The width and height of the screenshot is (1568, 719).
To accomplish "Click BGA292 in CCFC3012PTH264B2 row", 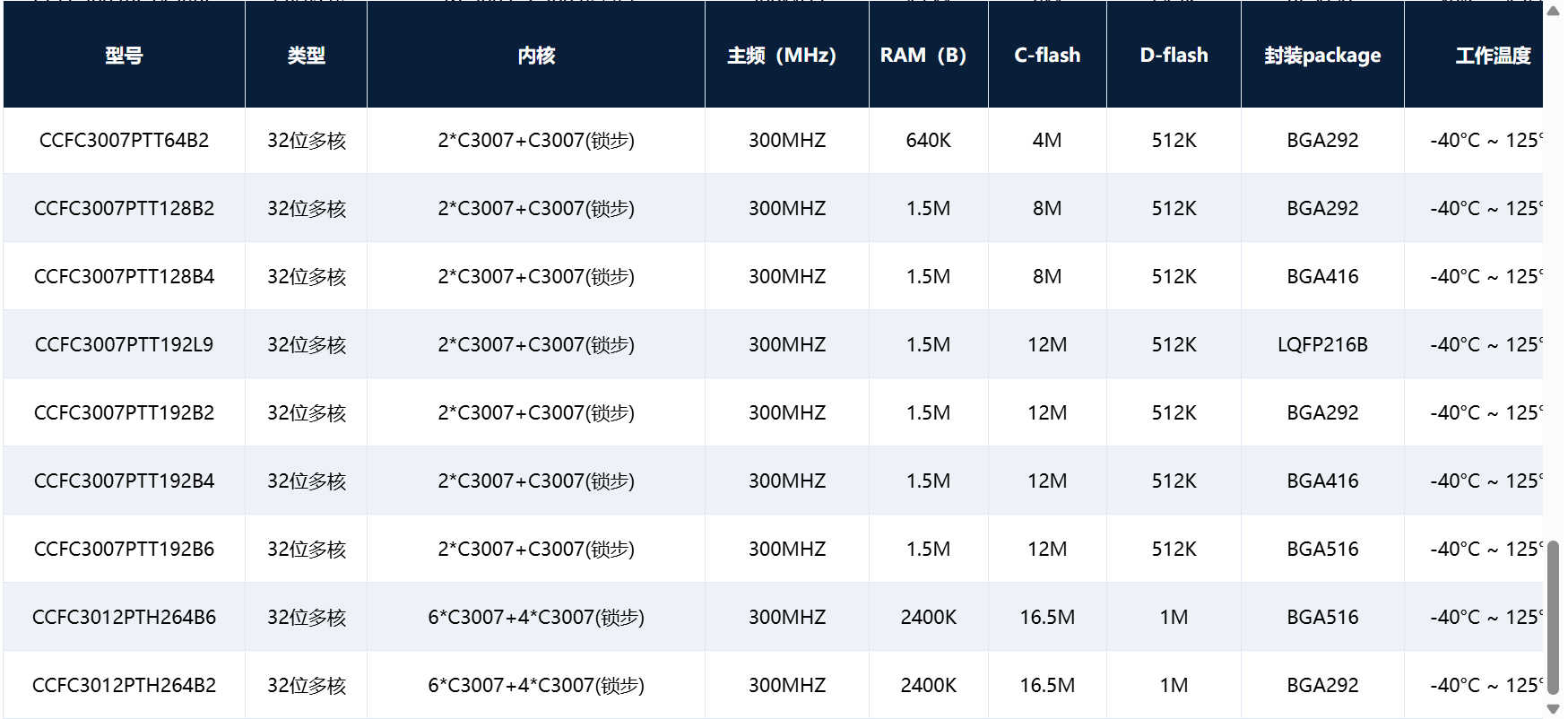I will [x=1322, y=686].
